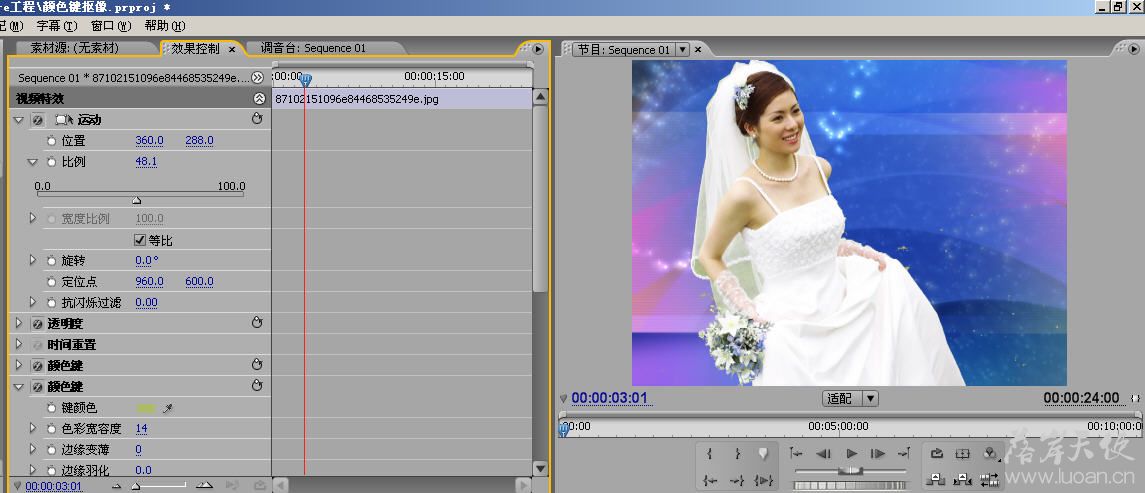Image resolution: width=1145 pixels, height=493 pixels.
Task: Open the Trim monitor button
Action: (989, 479)
